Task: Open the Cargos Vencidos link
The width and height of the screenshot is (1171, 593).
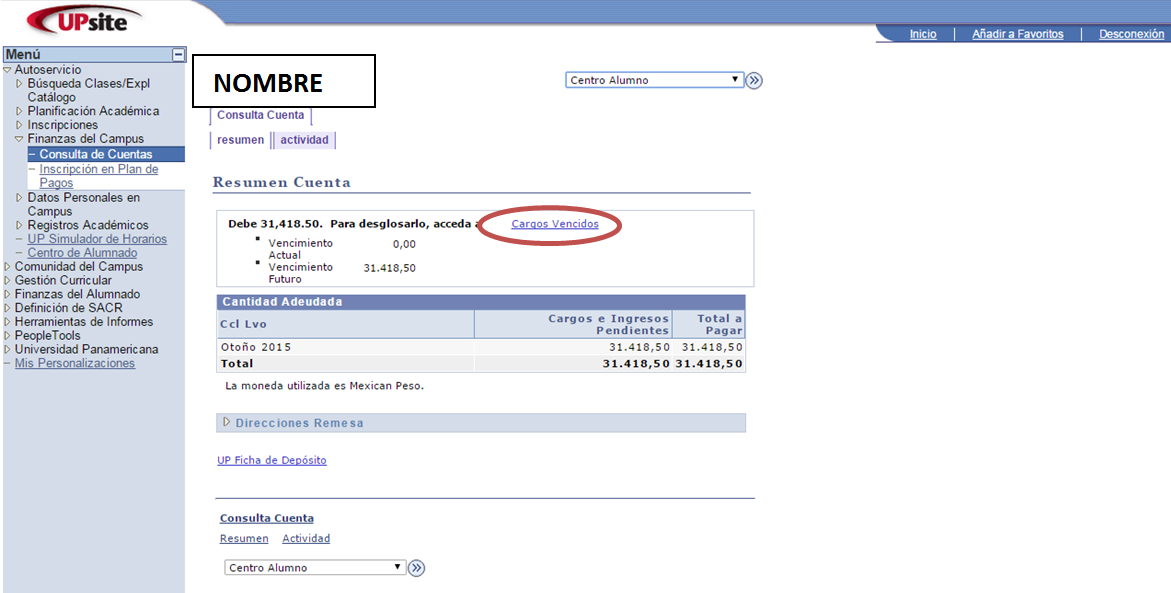Action: point(555,224)
